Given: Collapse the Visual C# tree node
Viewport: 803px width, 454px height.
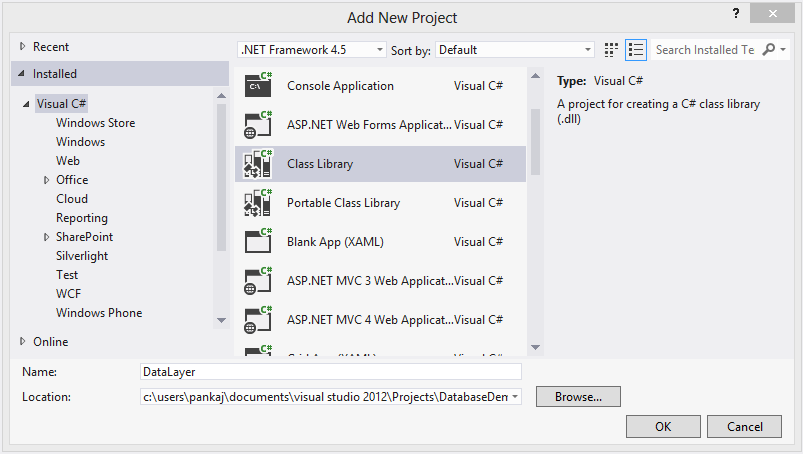Looking at the screenshot, I should [26, 104].
